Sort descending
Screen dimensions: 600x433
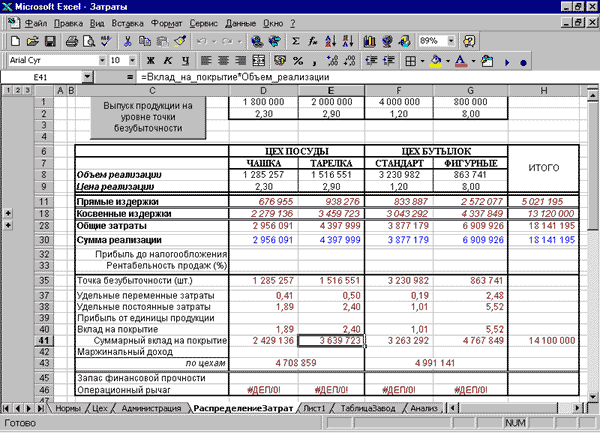click(348, 41)
